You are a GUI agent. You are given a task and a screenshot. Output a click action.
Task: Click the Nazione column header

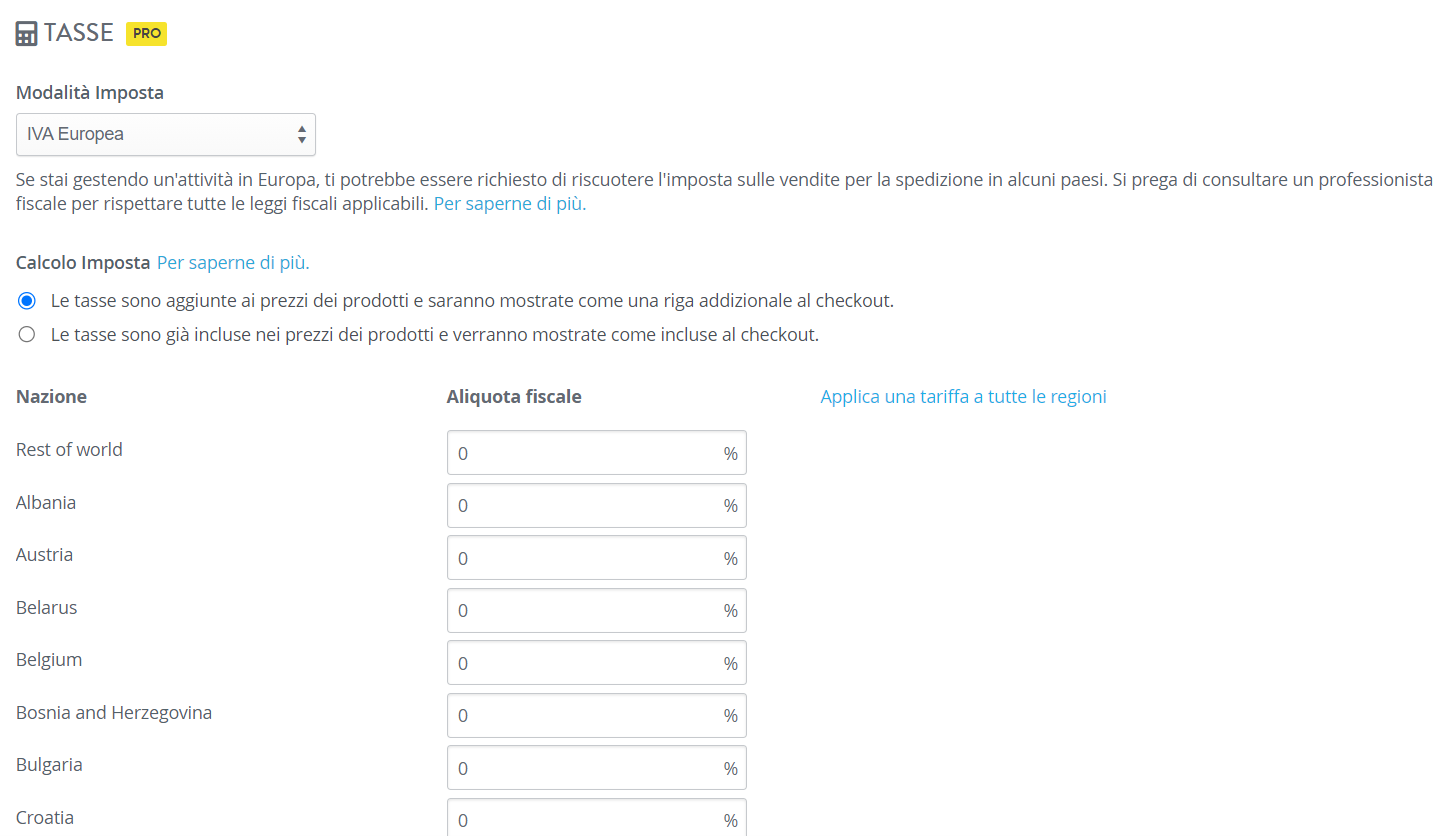[51, 397]
